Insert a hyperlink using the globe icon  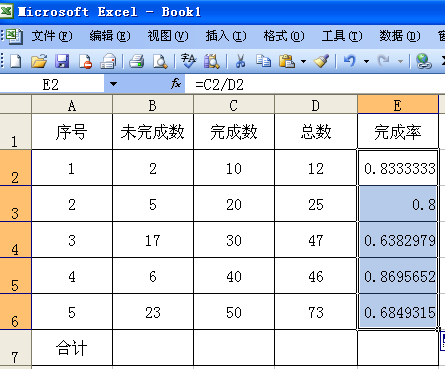coord(423,61)
